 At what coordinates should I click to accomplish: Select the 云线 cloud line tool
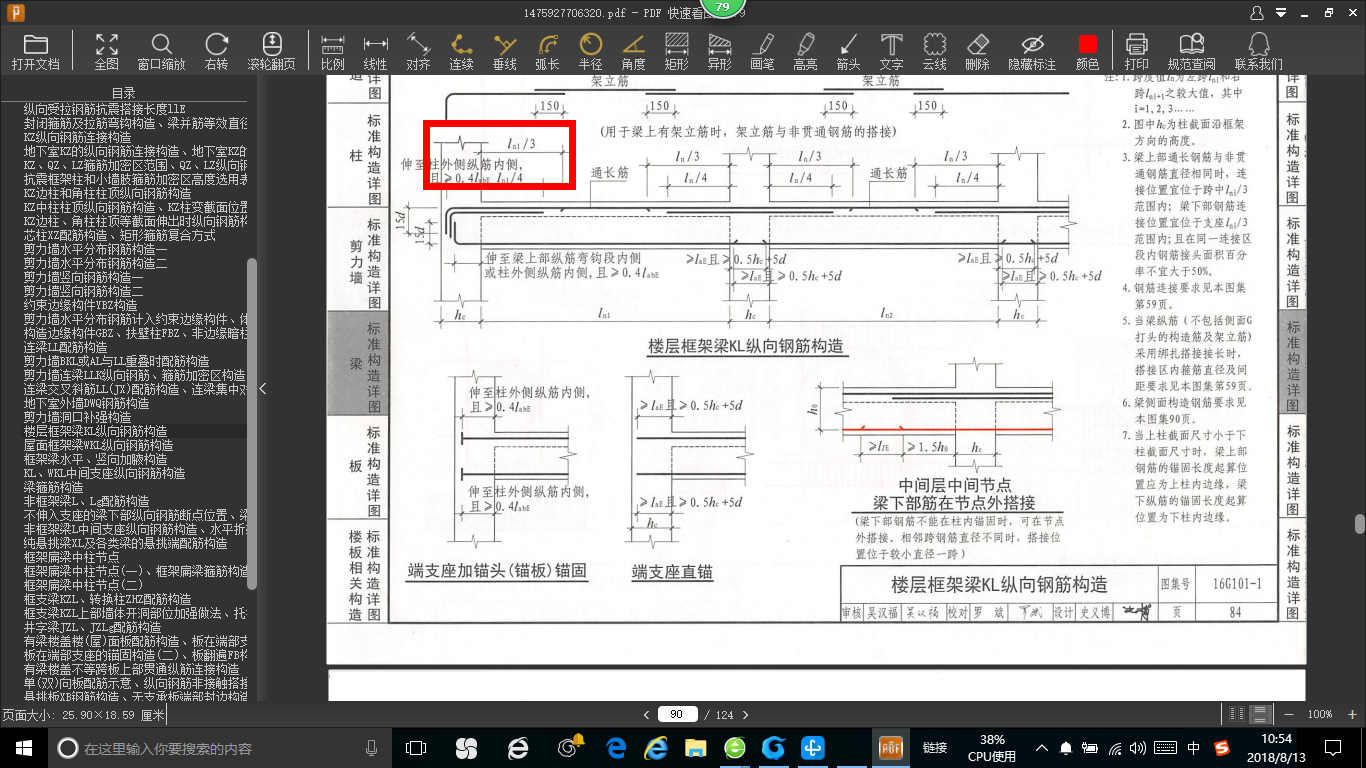934,51
